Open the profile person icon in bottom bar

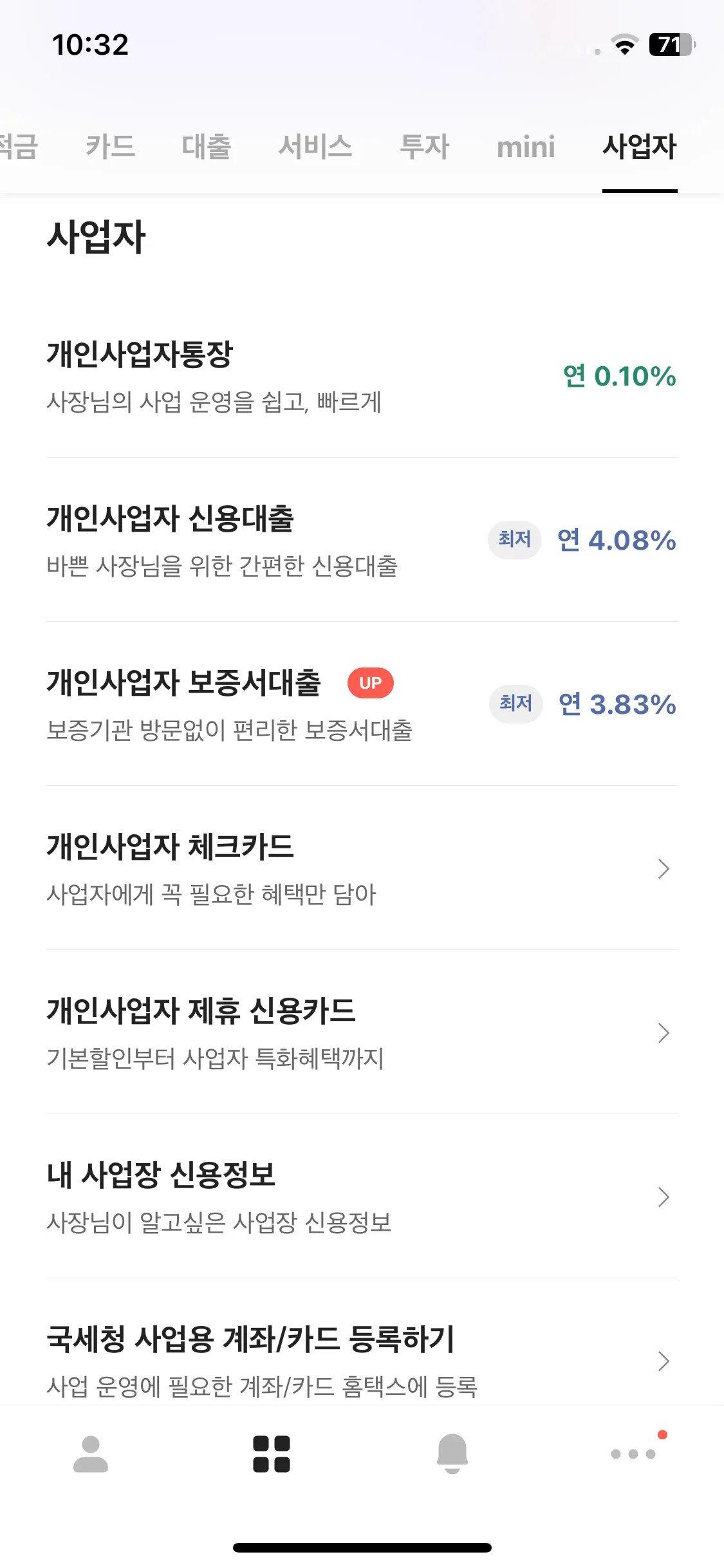[91, 1454]
